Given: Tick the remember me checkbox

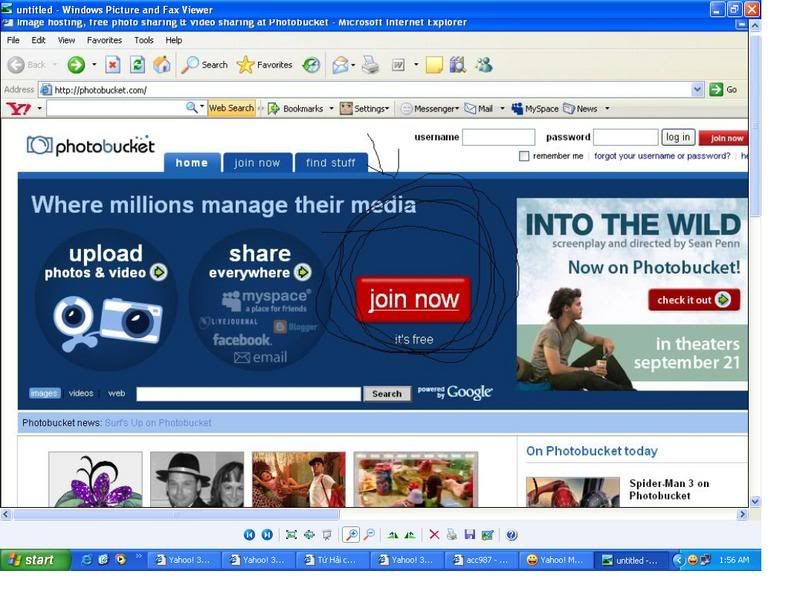Looking at the screenshot, I should (524, 156).
